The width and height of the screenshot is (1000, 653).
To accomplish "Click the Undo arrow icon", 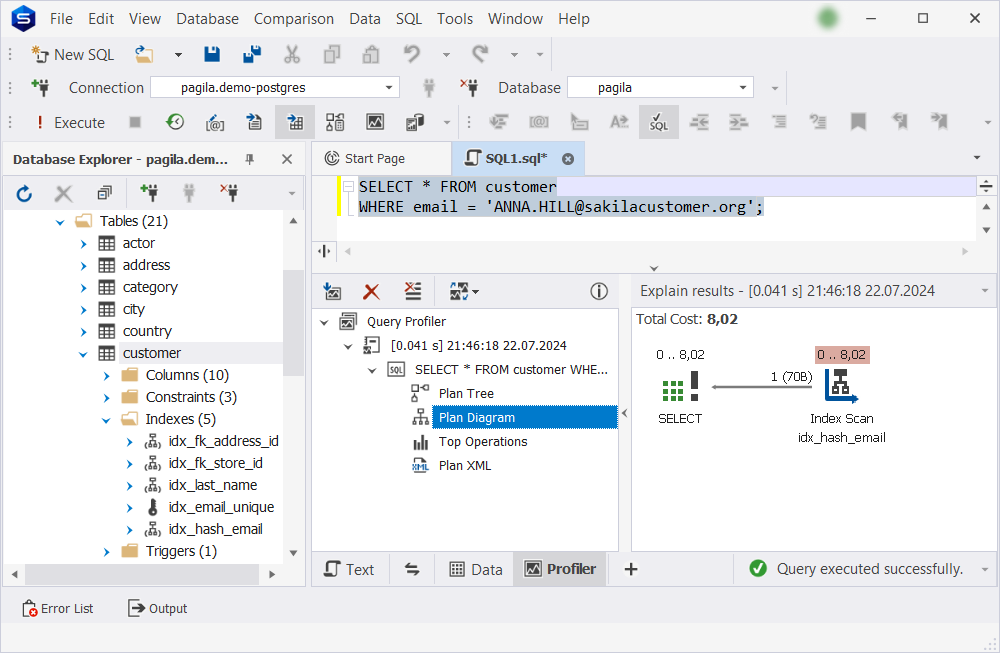I will [x=412, y=55].
